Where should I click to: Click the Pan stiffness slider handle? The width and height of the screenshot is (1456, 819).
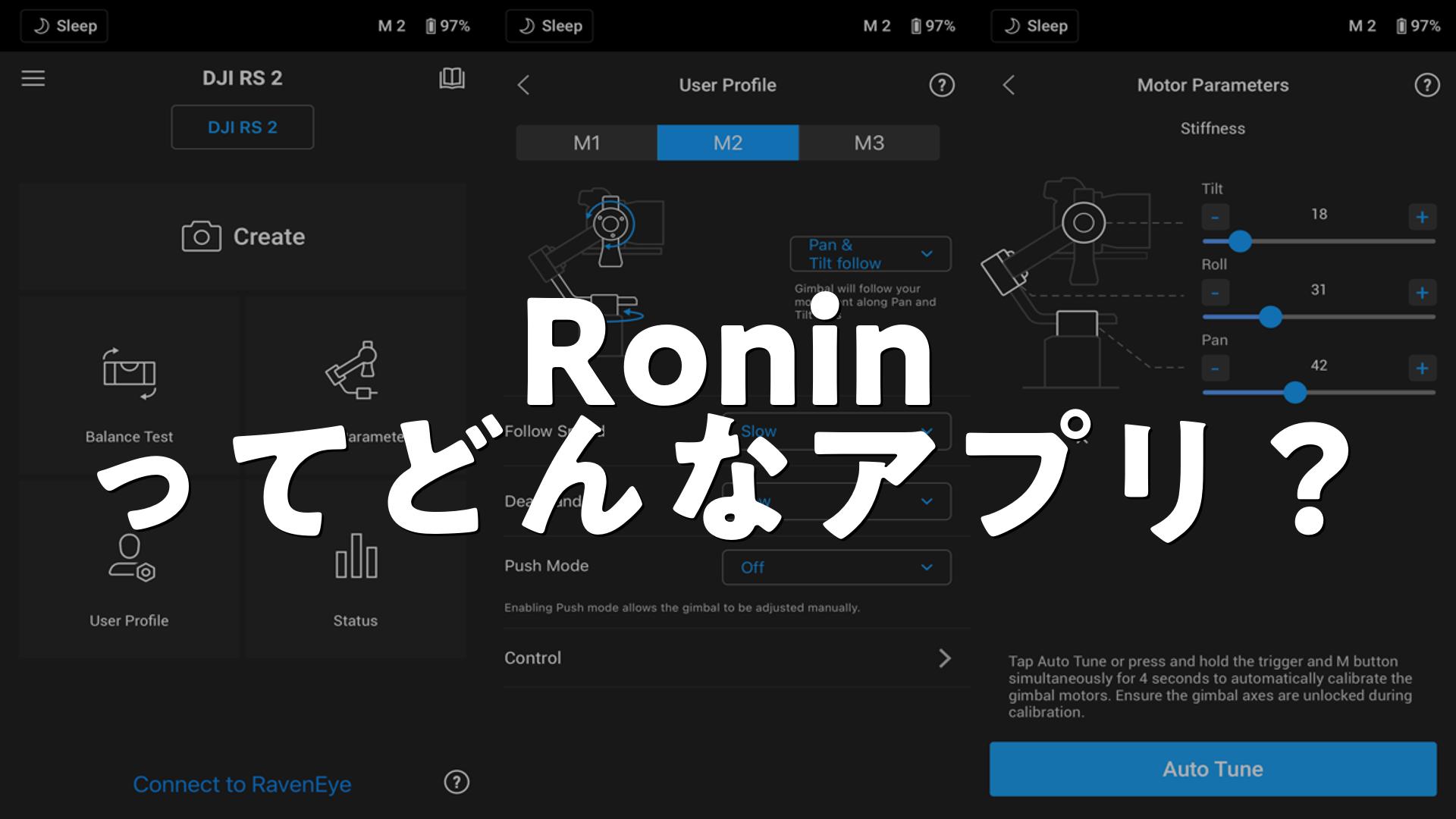click(1295, 392)
